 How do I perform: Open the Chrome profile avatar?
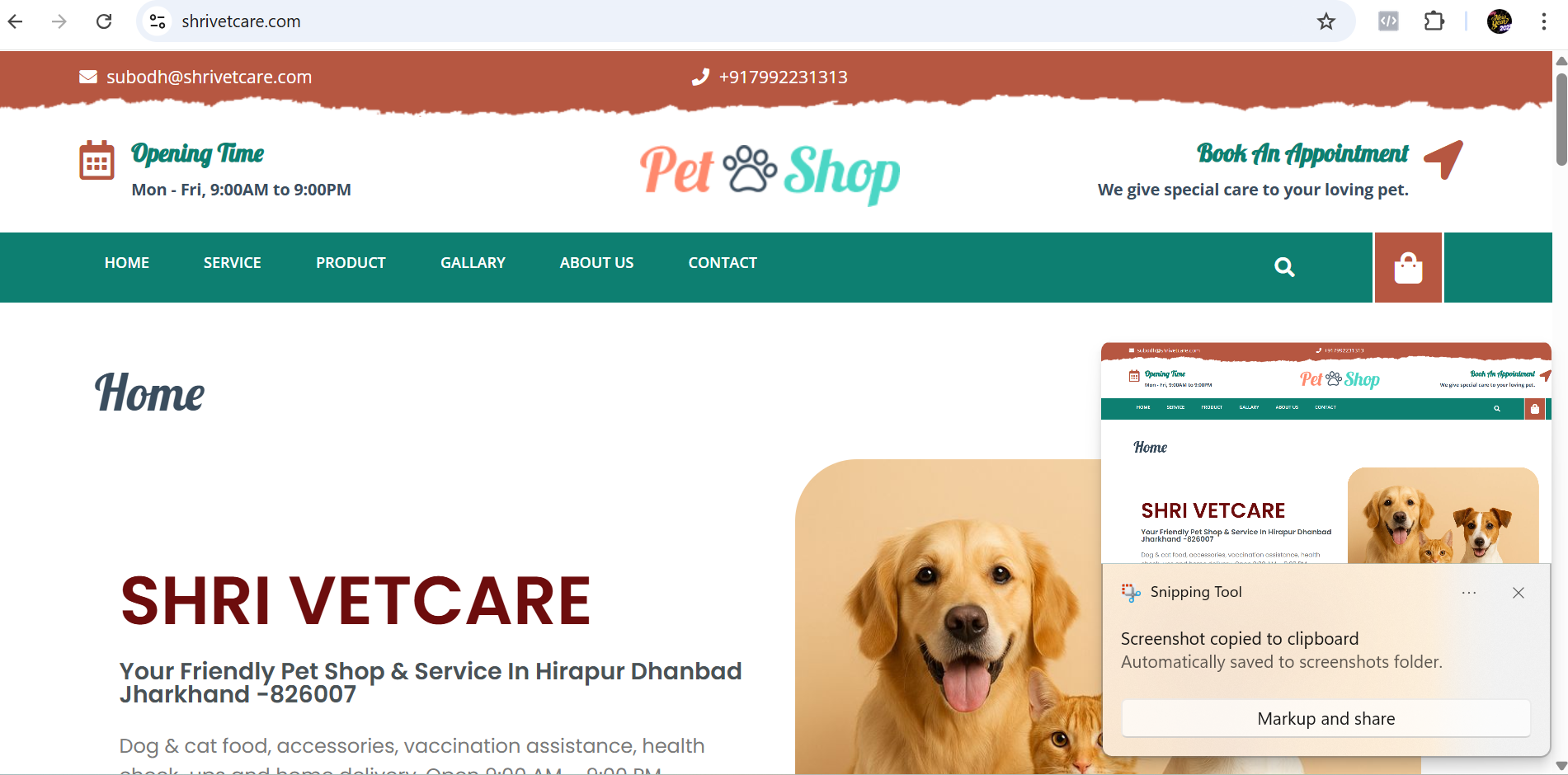[1500, 21]
